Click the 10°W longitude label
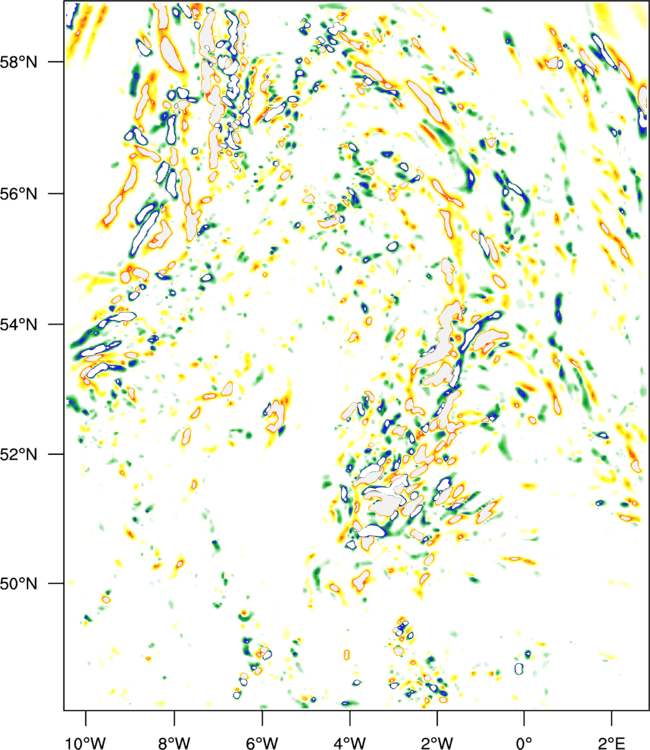Image resolution: width=650 pixels, height=750 pixels. (x=86, y=742)
